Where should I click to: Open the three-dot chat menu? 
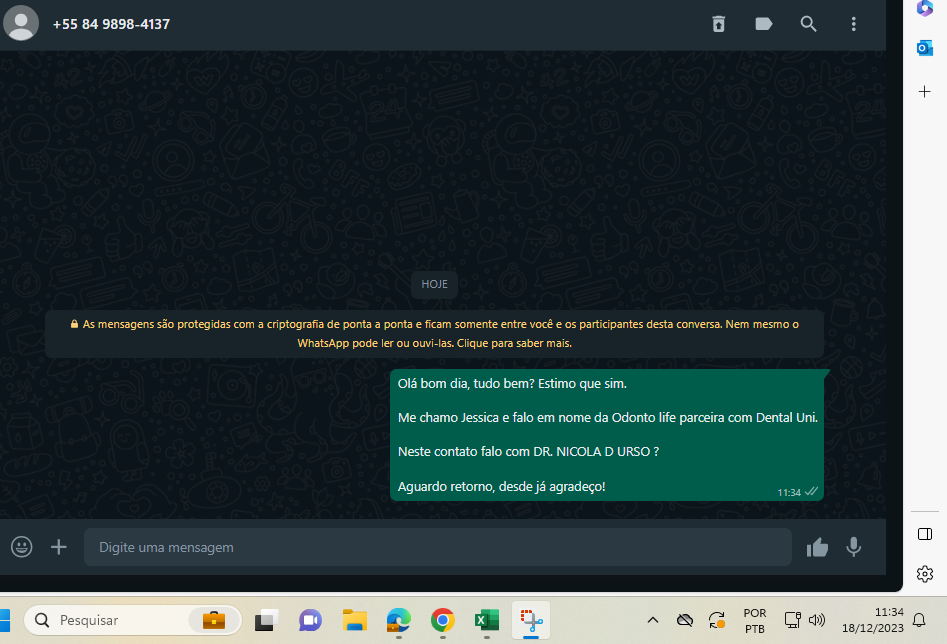pyautogui.click(x=853, y=24)
